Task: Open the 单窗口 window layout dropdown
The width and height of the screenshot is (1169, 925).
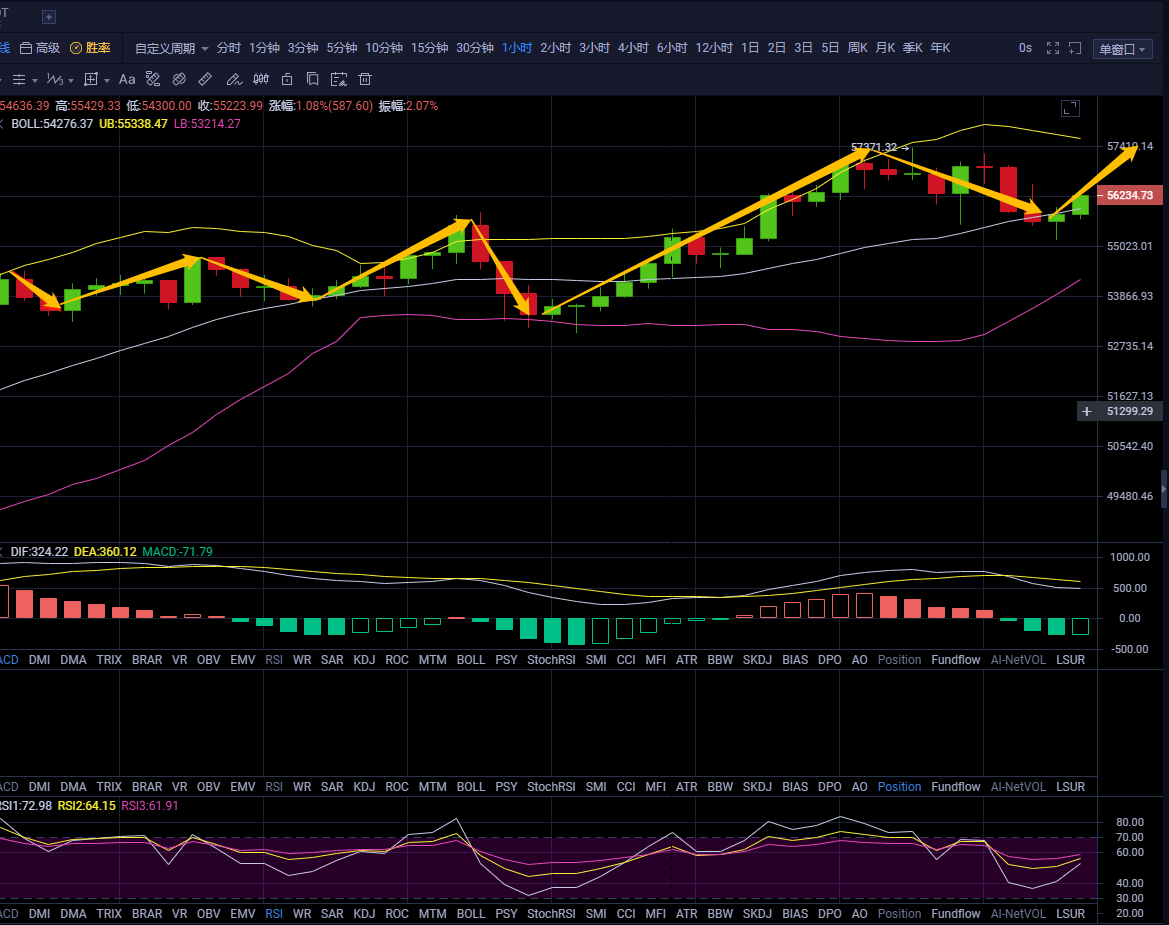Action: point(1122,49)
